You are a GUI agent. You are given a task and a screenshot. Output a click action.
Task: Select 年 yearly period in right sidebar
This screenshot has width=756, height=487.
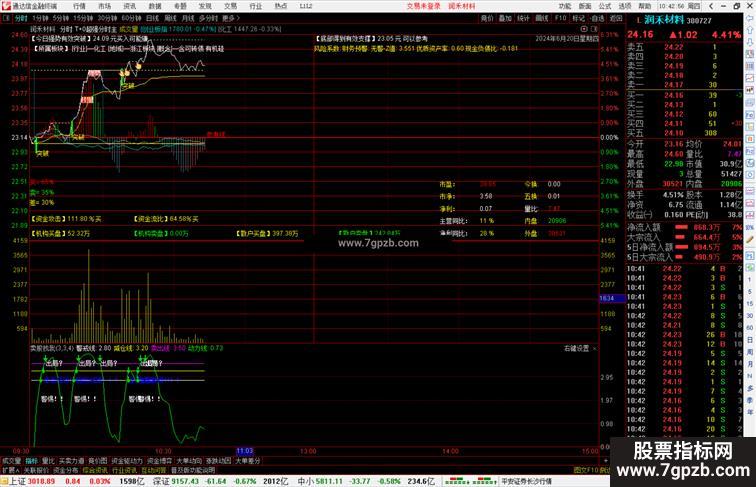coord(750,412)
